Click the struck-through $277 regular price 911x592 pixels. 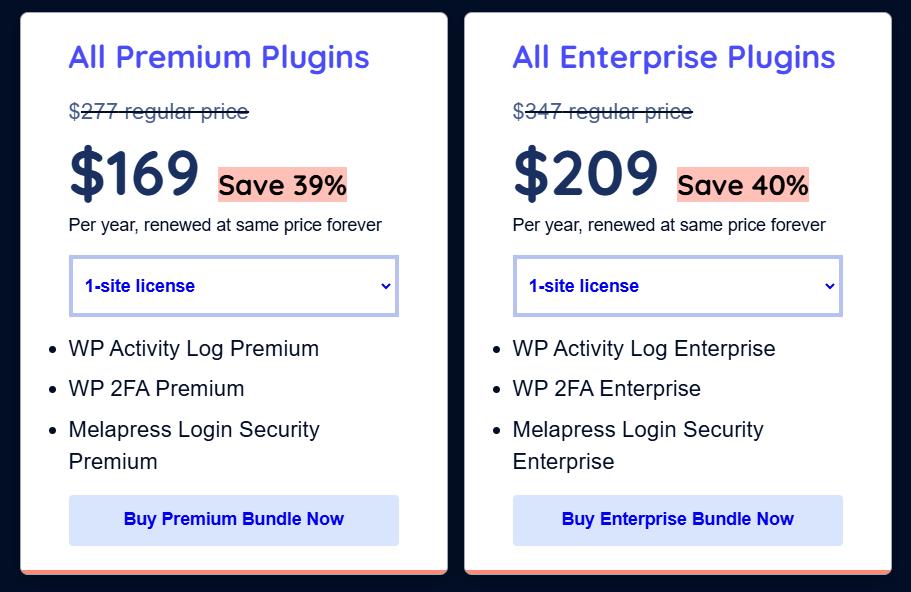tap(158, 111)
